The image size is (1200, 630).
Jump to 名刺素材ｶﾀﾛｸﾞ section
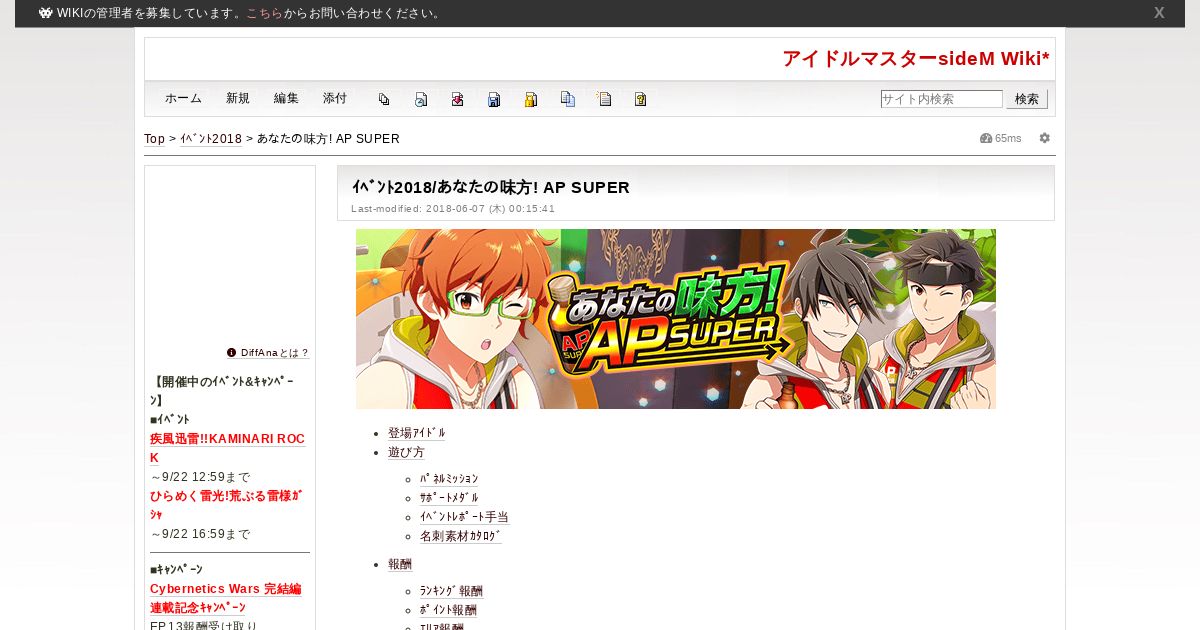coord(461,536)
